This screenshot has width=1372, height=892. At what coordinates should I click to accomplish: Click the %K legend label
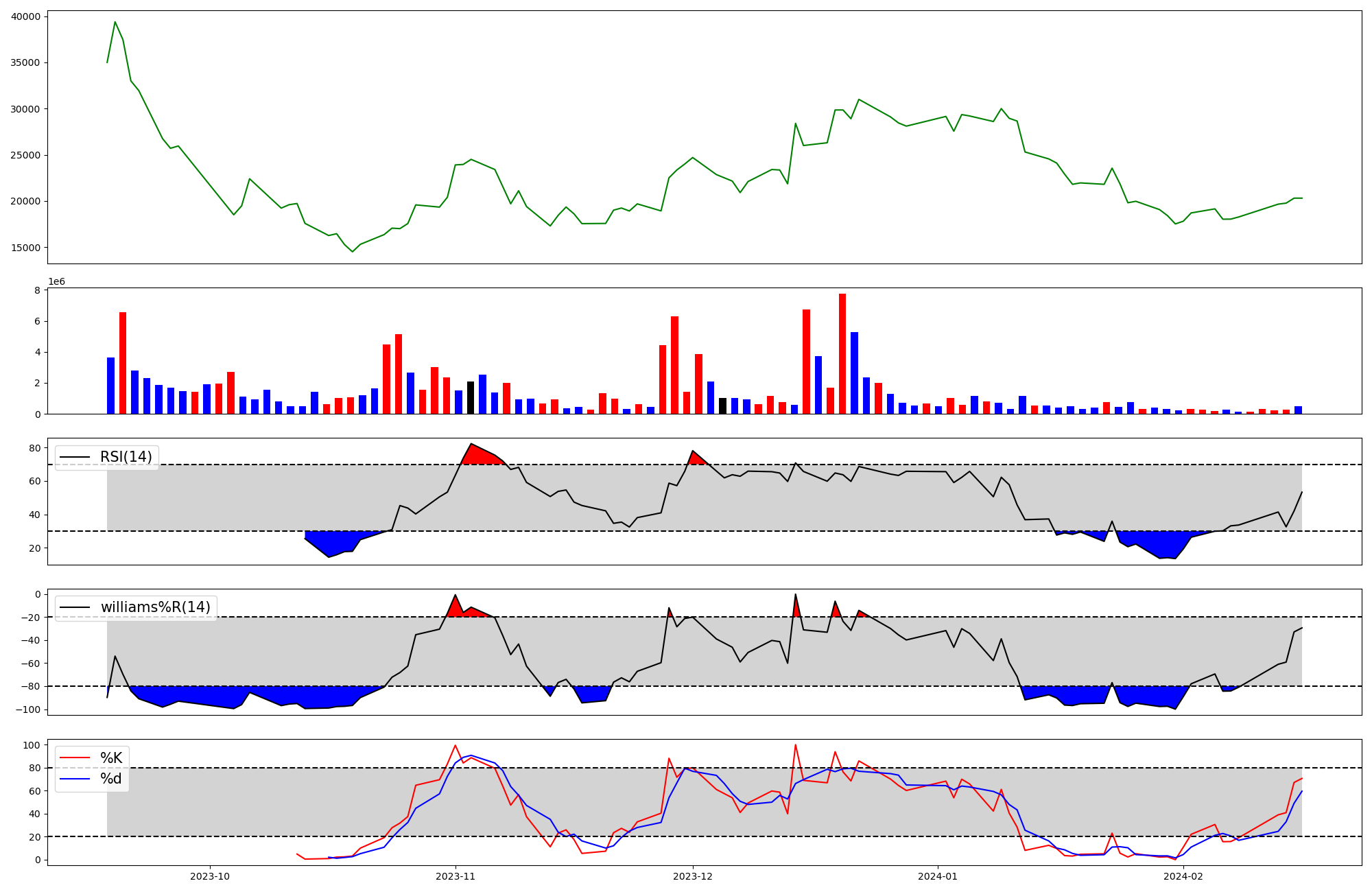point(111,758)
